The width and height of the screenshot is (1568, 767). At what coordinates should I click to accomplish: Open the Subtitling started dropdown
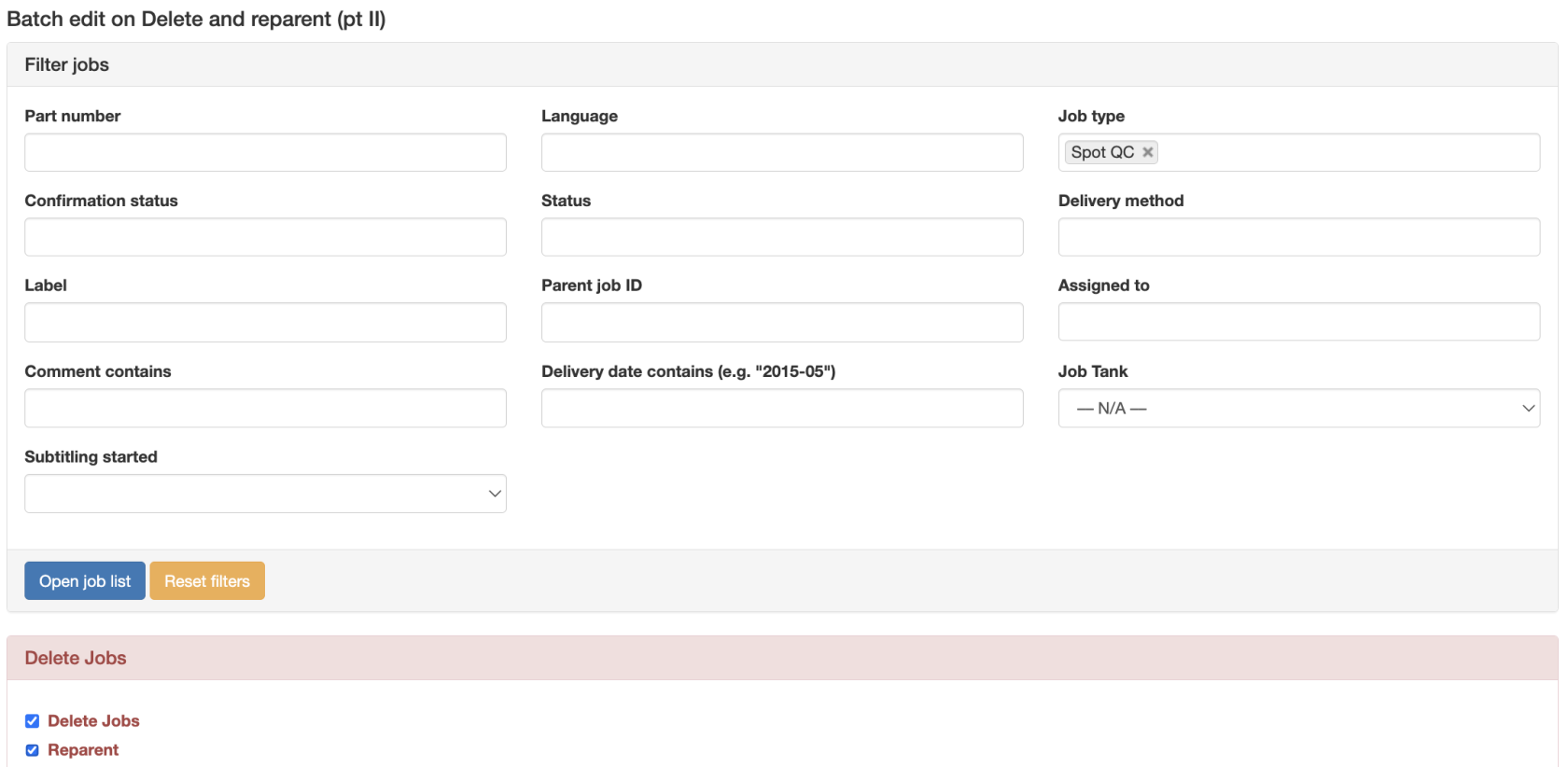click(265, 494)
